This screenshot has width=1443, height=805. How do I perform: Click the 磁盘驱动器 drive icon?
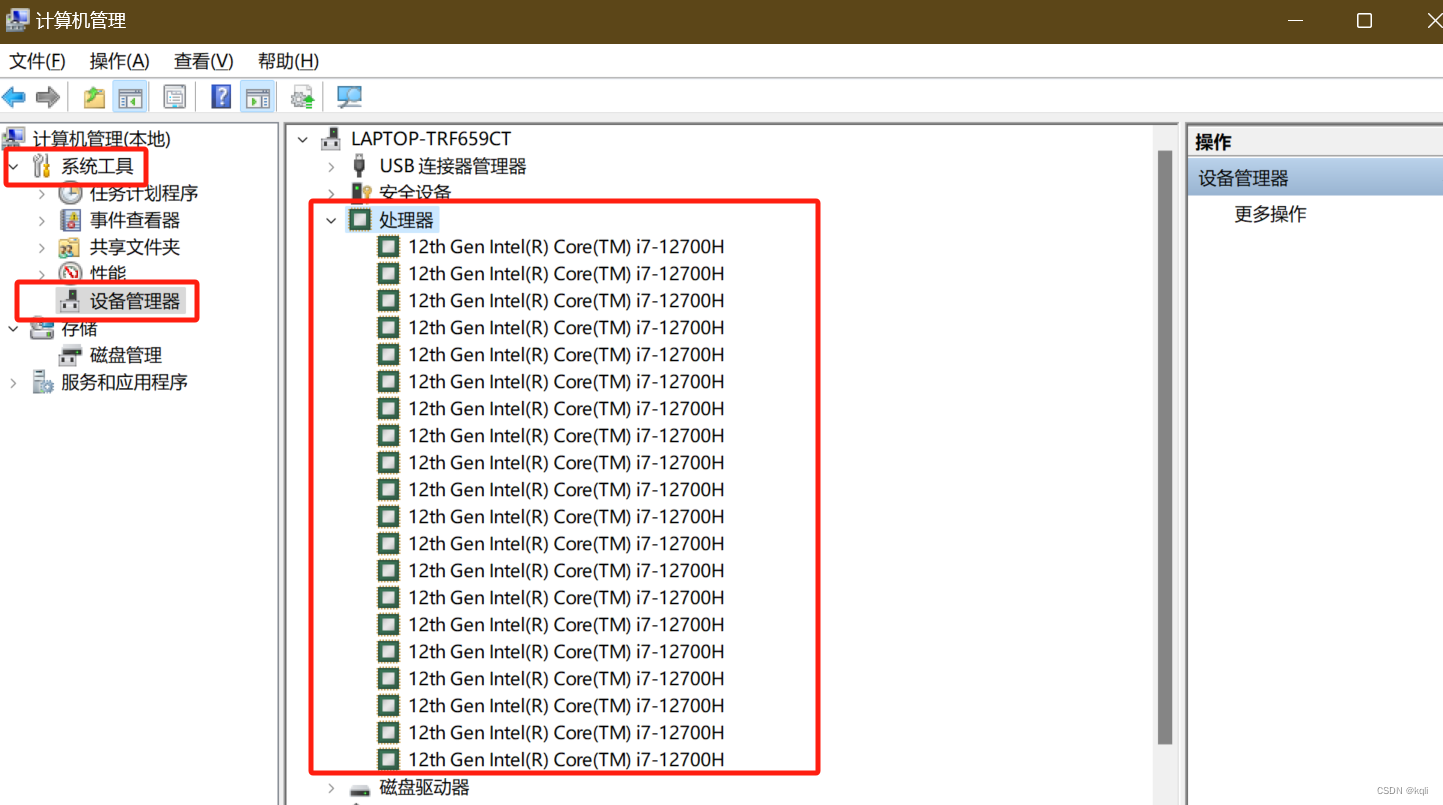point(360,788)
